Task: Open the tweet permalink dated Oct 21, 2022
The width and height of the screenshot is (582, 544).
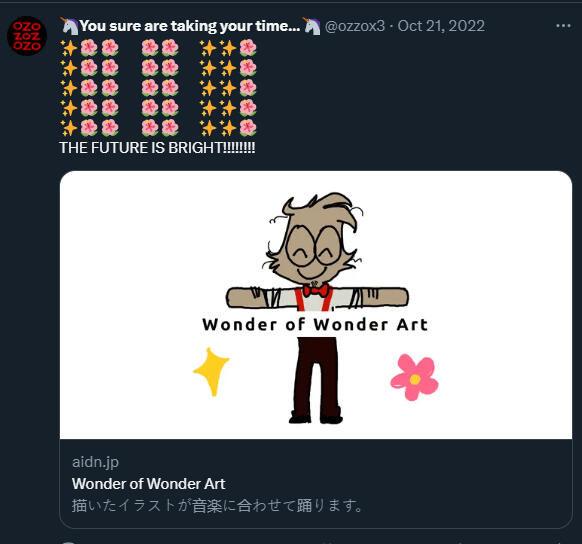Action: (x=441, y=26)
